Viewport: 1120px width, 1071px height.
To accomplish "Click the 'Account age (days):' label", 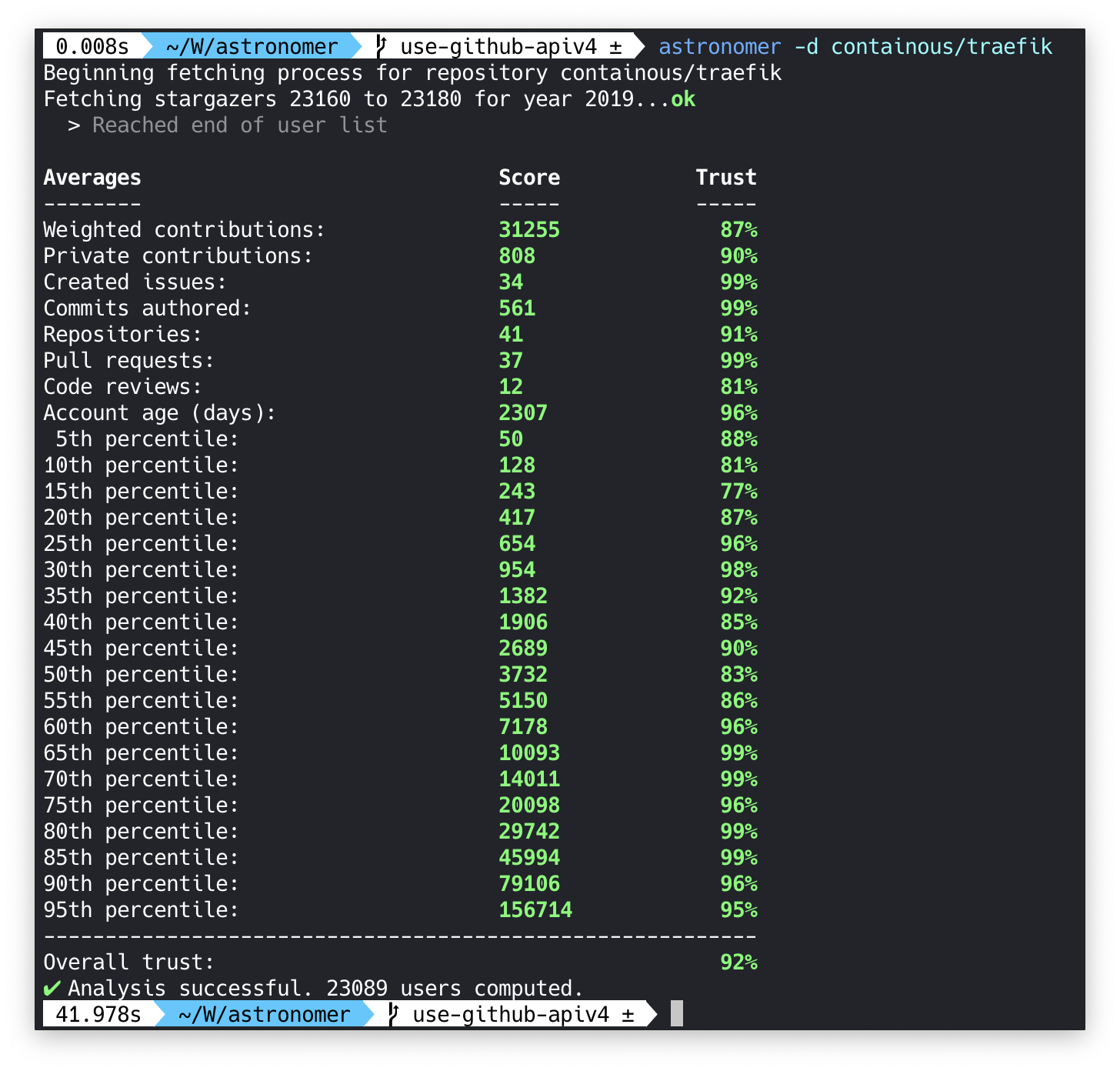I will (160, 413).
